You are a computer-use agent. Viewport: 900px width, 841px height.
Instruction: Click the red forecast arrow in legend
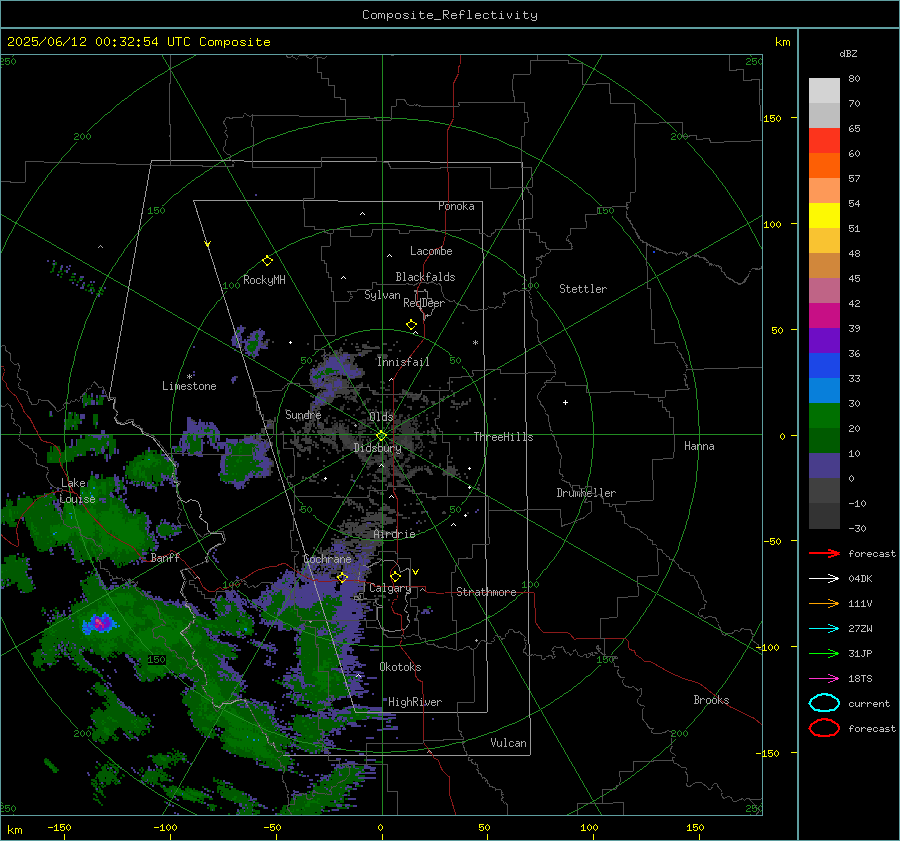coord(824,553)
